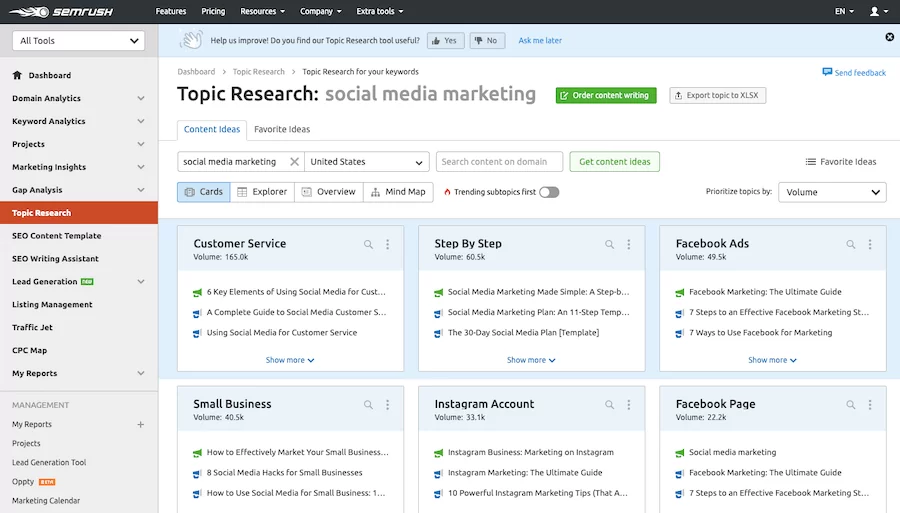The image size is (900, 513).
Task: Click Export topic to XLSX button
Action: tap(717, 95)
